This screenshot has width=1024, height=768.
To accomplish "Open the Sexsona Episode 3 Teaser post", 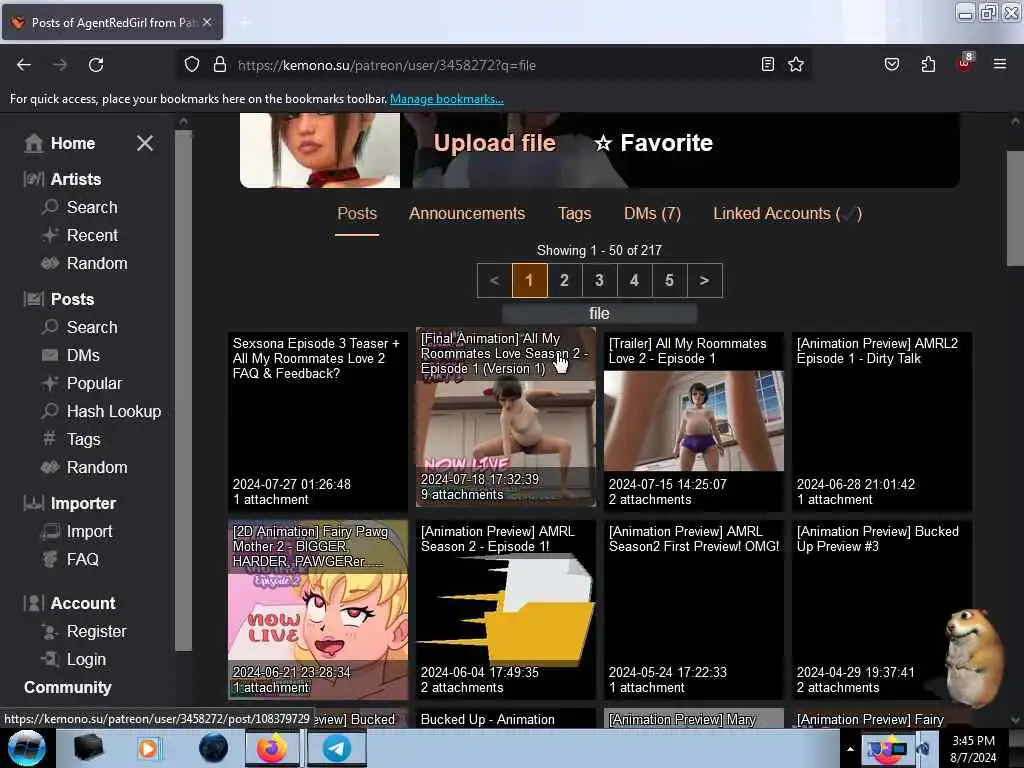I will (318, 421).
